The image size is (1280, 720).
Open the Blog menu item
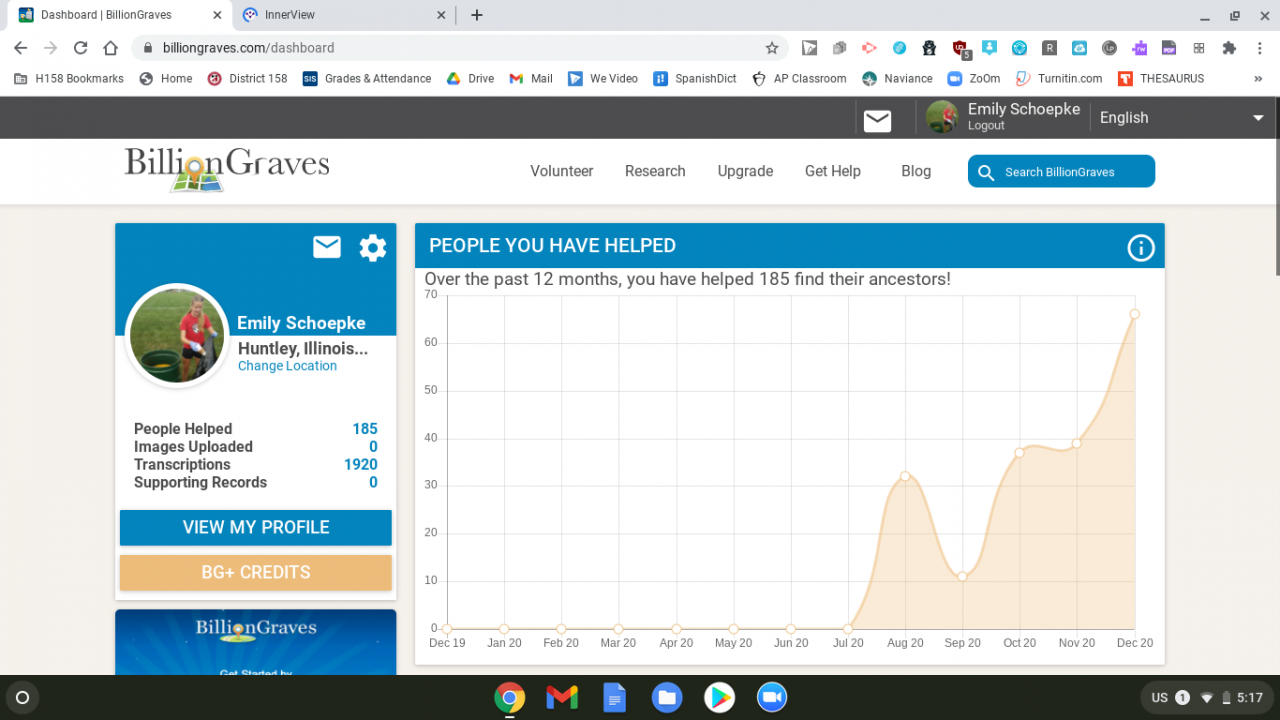pyautogui.click(x=916, y=171)
